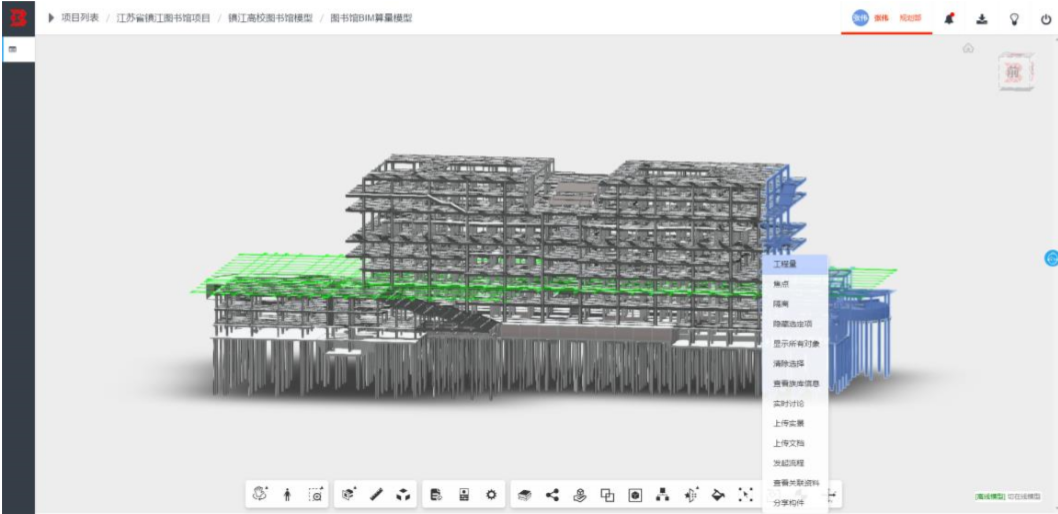
Task: Choose 焦点 from the context menu
Action: point(794,284)
